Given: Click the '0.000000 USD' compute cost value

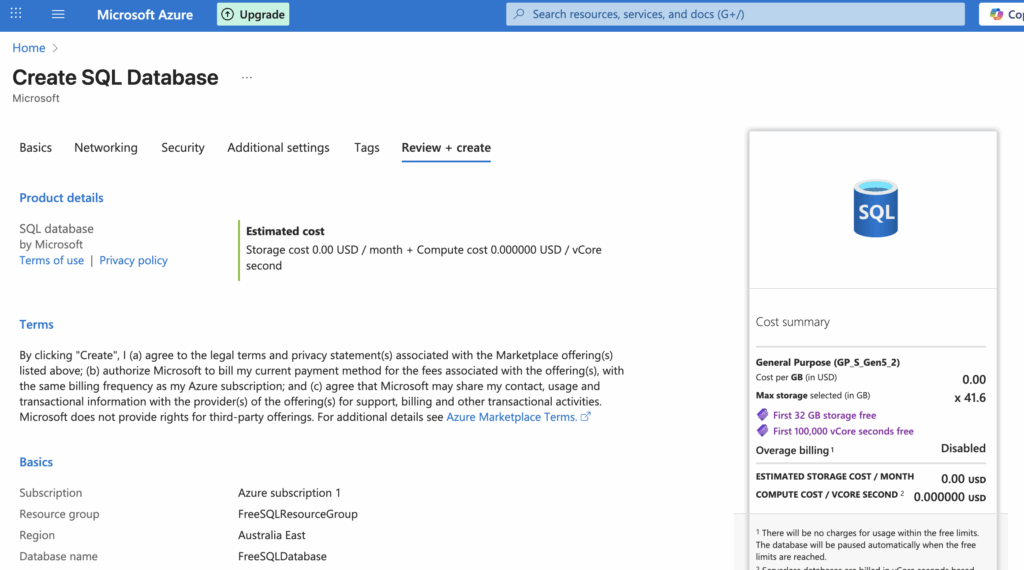Looking at the screenshot, I should [x=950, y=497].
